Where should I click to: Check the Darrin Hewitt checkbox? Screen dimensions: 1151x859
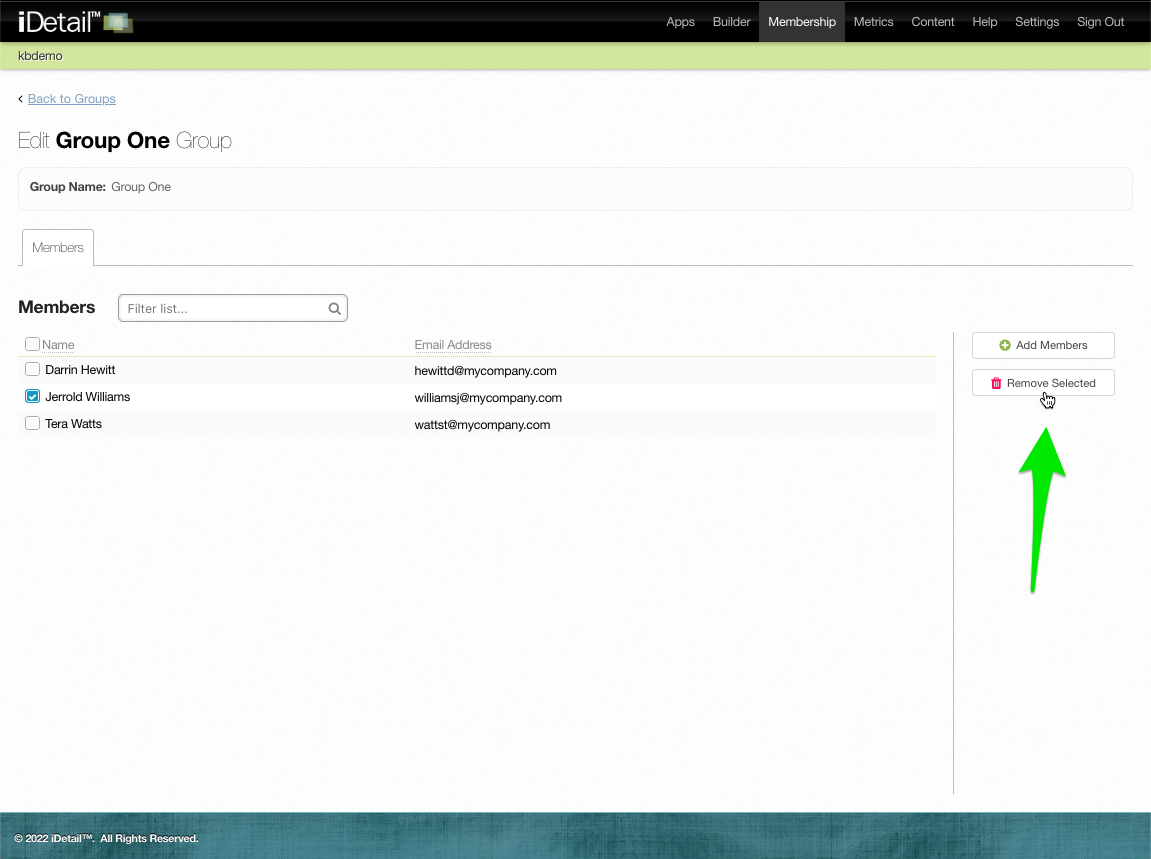(32, 369)
